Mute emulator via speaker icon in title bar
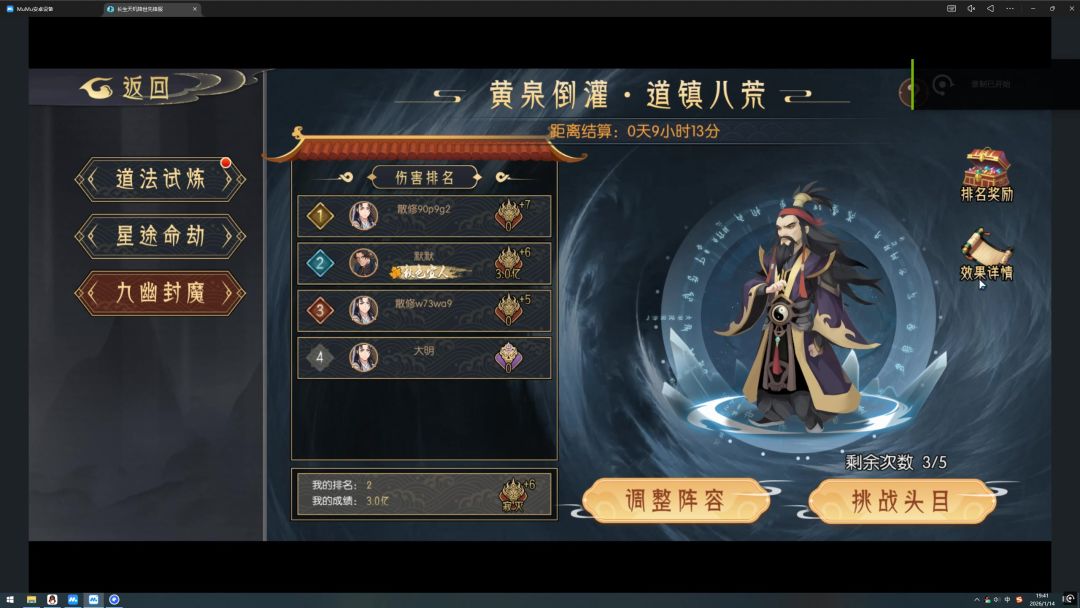Viewport: 1080px width, 608px height. pos(970,8)
